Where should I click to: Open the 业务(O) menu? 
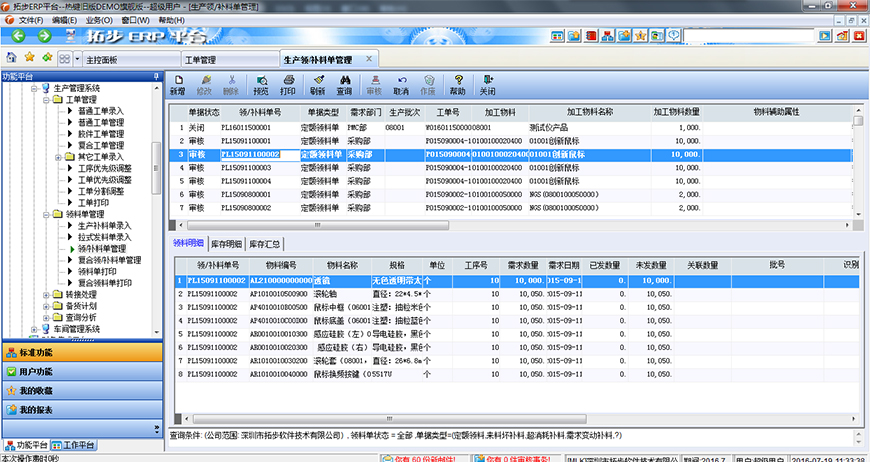coord(98,19)
